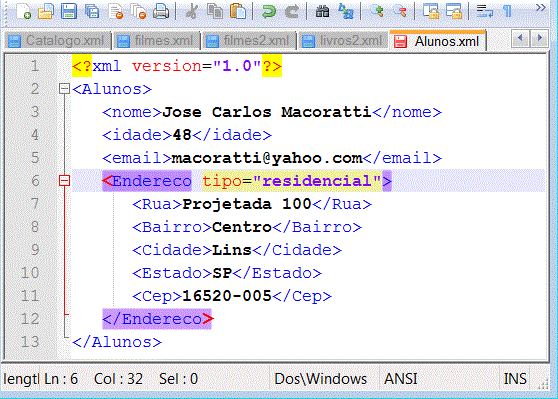Screen dimensions: 558x399
Task: Close all documents using the toolbar icon
Action: pyautogui.click(x=138, y=11)
